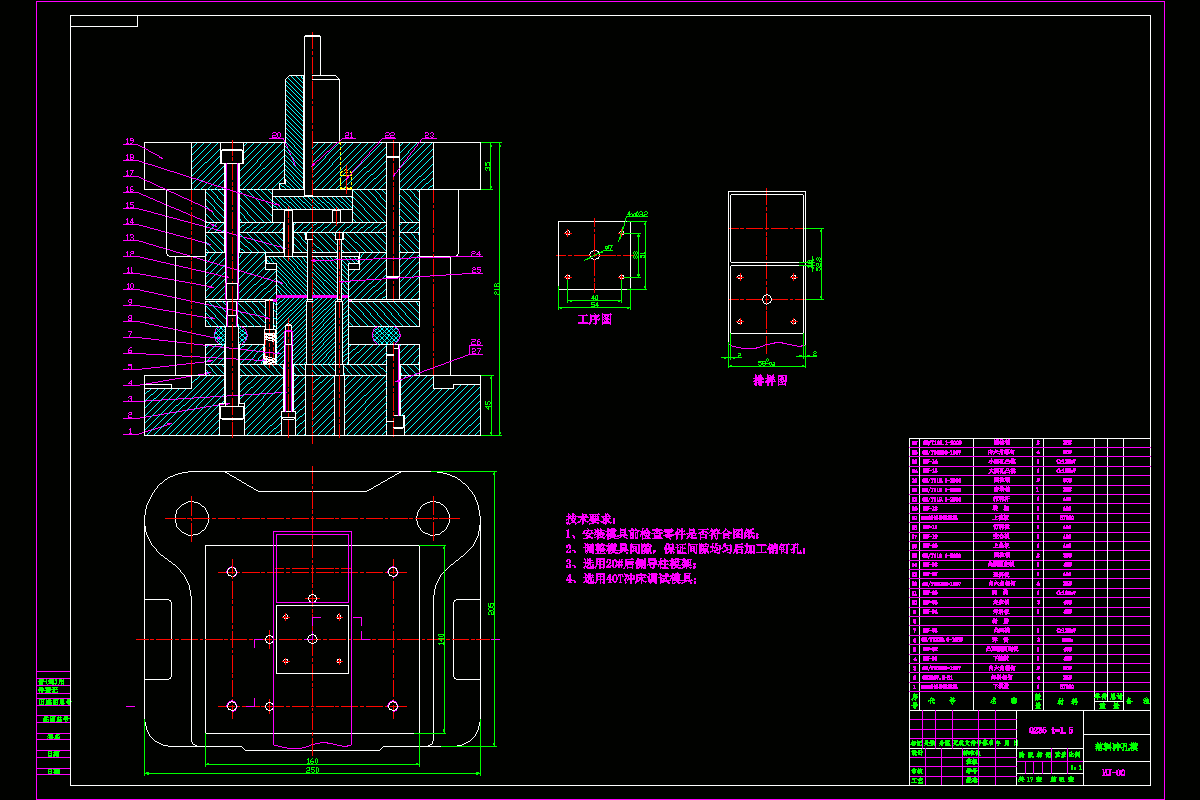Select the '45' lower plate dimension
Viewport: 1200px width, 800px height.
[488, 405]
